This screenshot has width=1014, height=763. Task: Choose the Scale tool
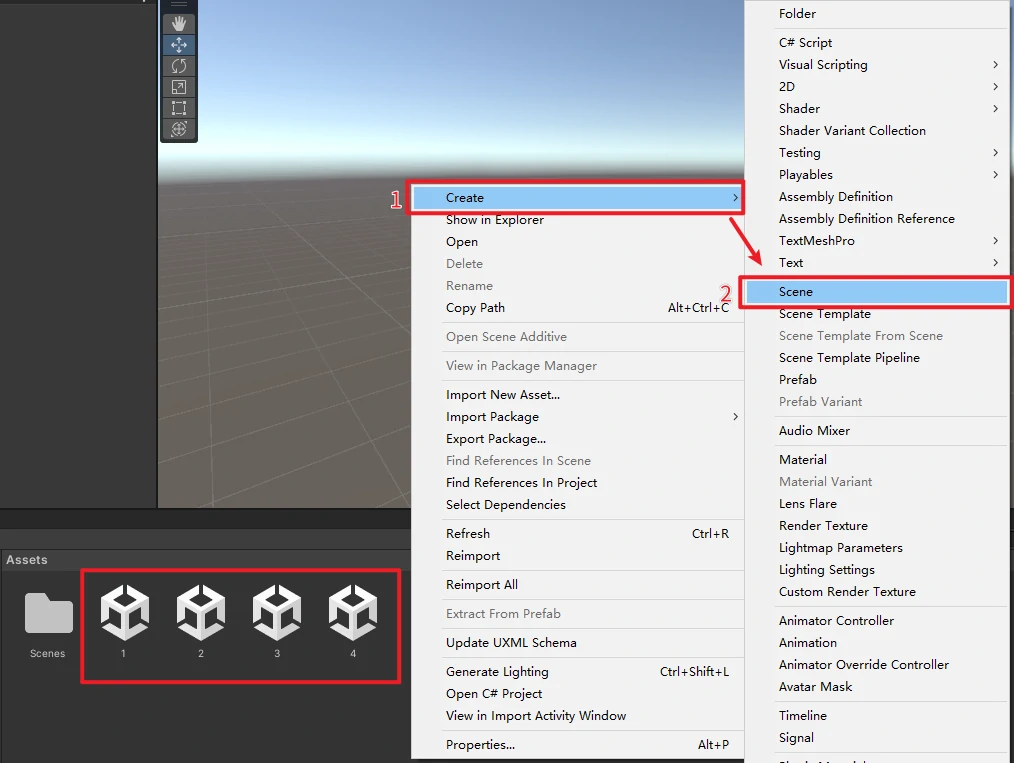coord(179,87)
